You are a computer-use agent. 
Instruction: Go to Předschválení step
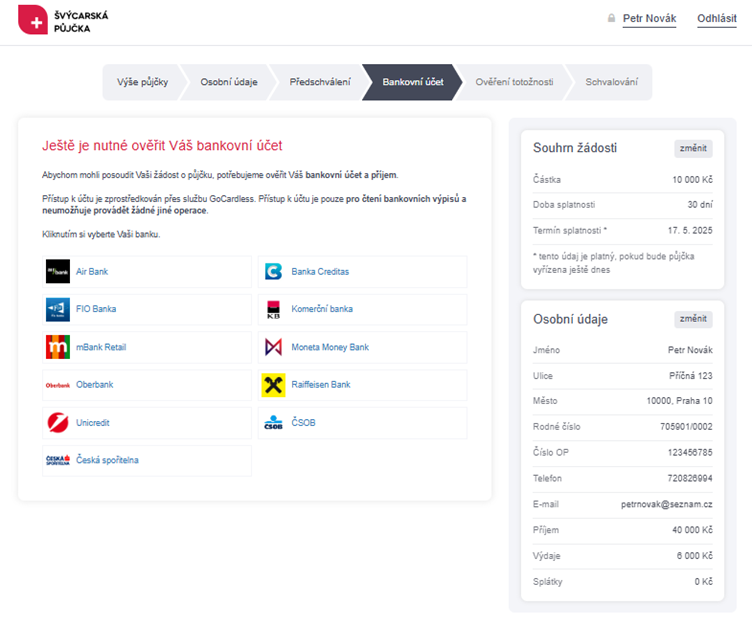point(320,82)
